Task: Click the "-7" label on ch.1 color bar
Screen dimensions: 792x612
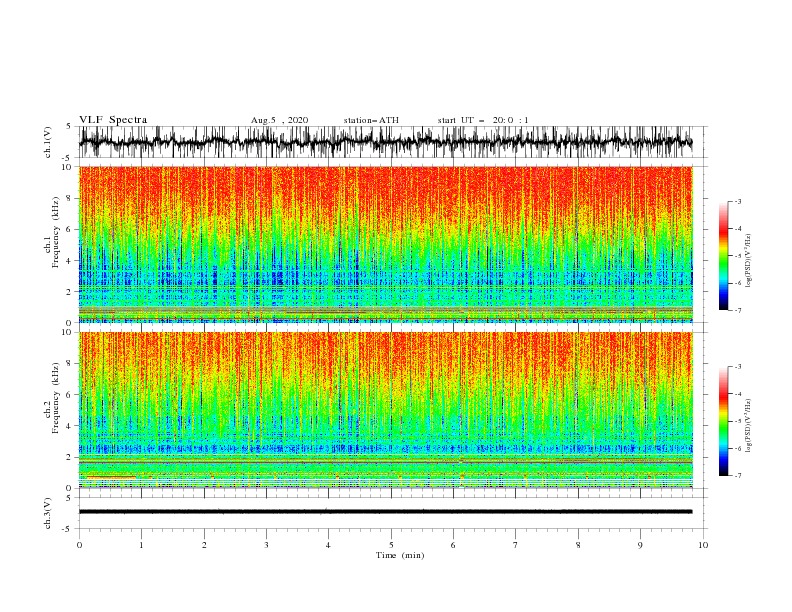Action: [x=738, y=310]
